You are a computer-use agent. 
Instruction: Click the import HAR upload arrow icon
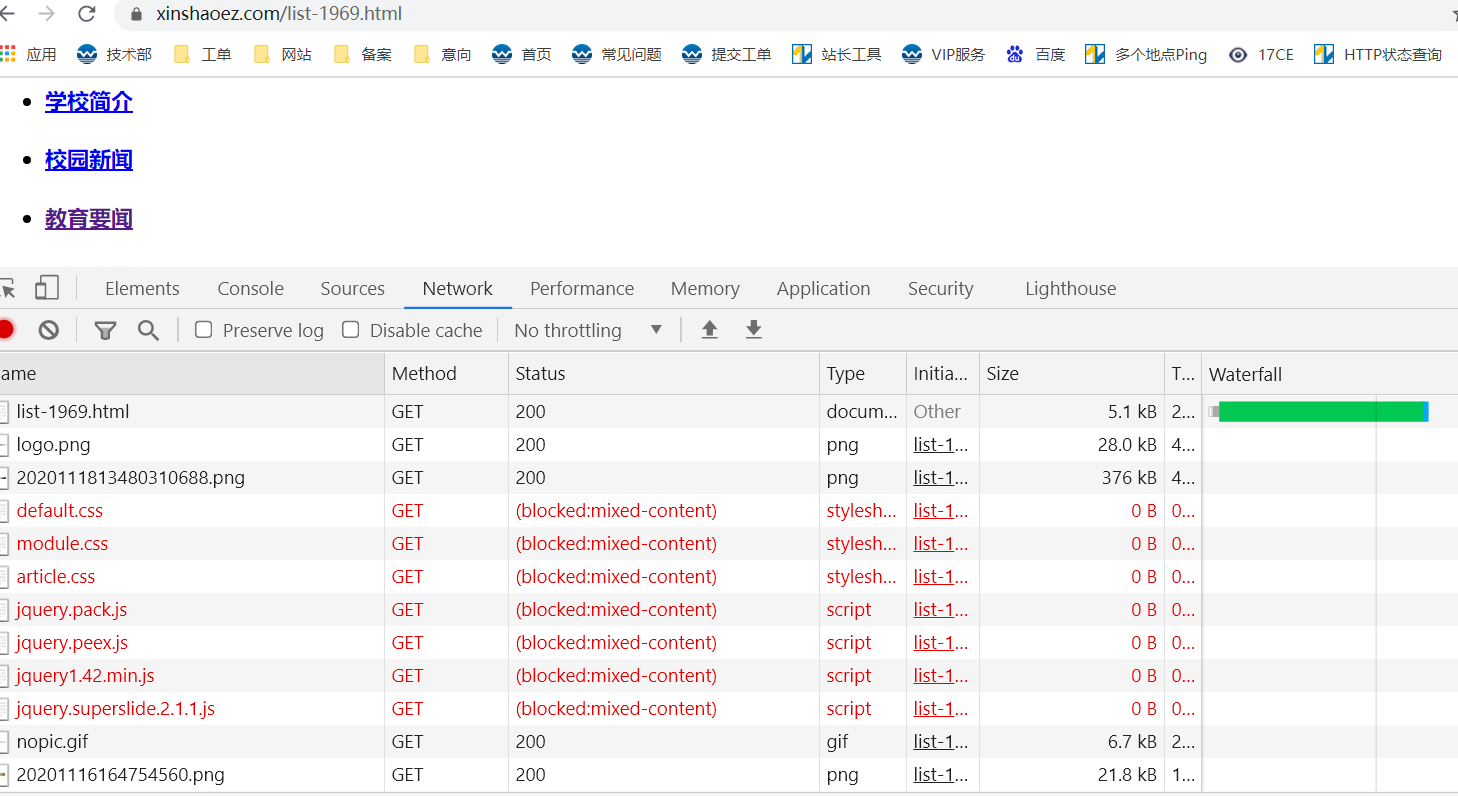(x=709, y=330)
